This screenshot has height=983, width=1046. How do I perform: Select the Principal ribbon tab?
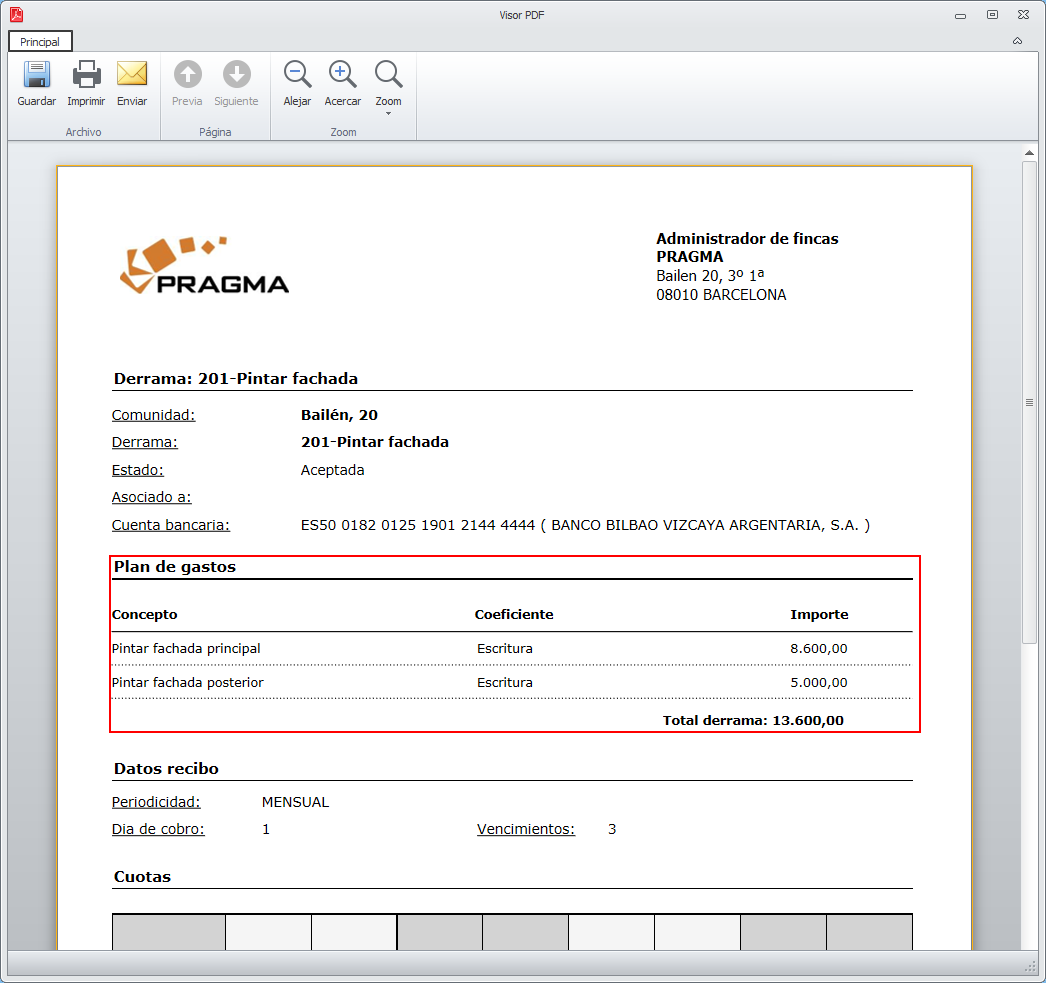point(41,42)
